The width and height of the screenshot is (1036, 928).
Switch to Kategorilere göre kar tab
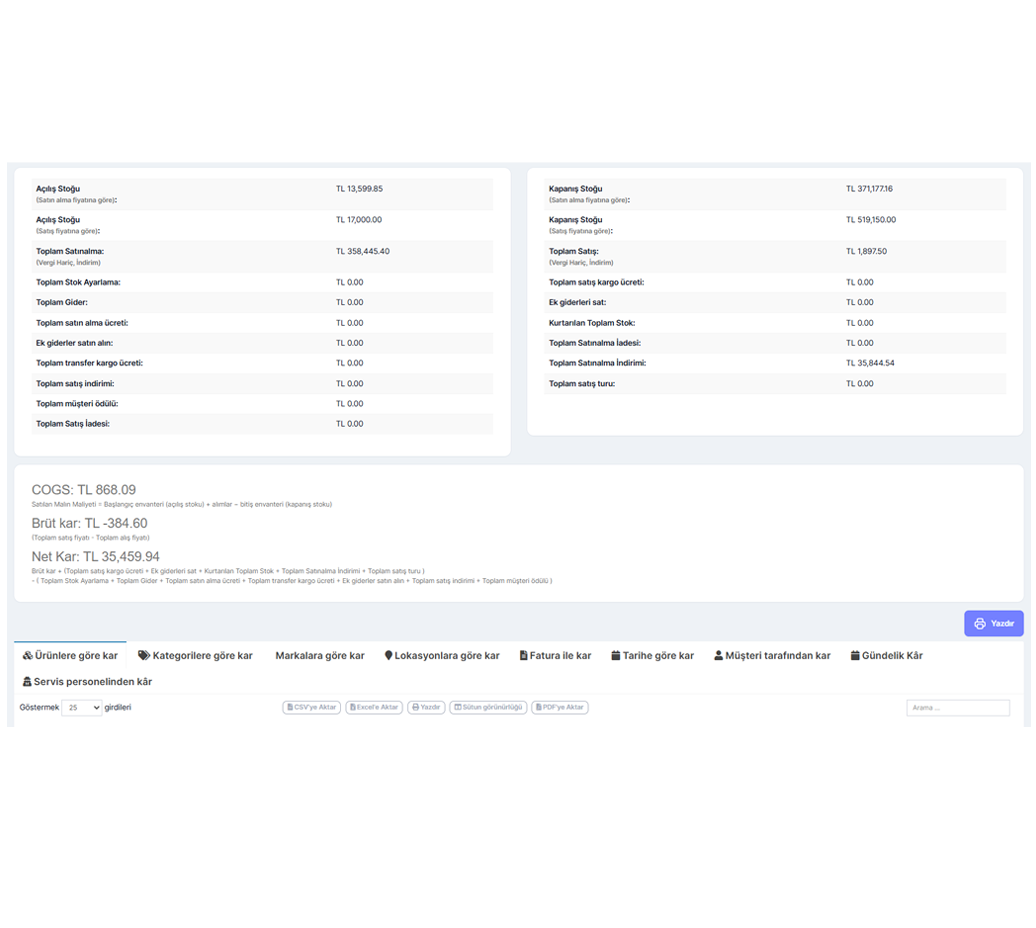(x=195, y=656)
